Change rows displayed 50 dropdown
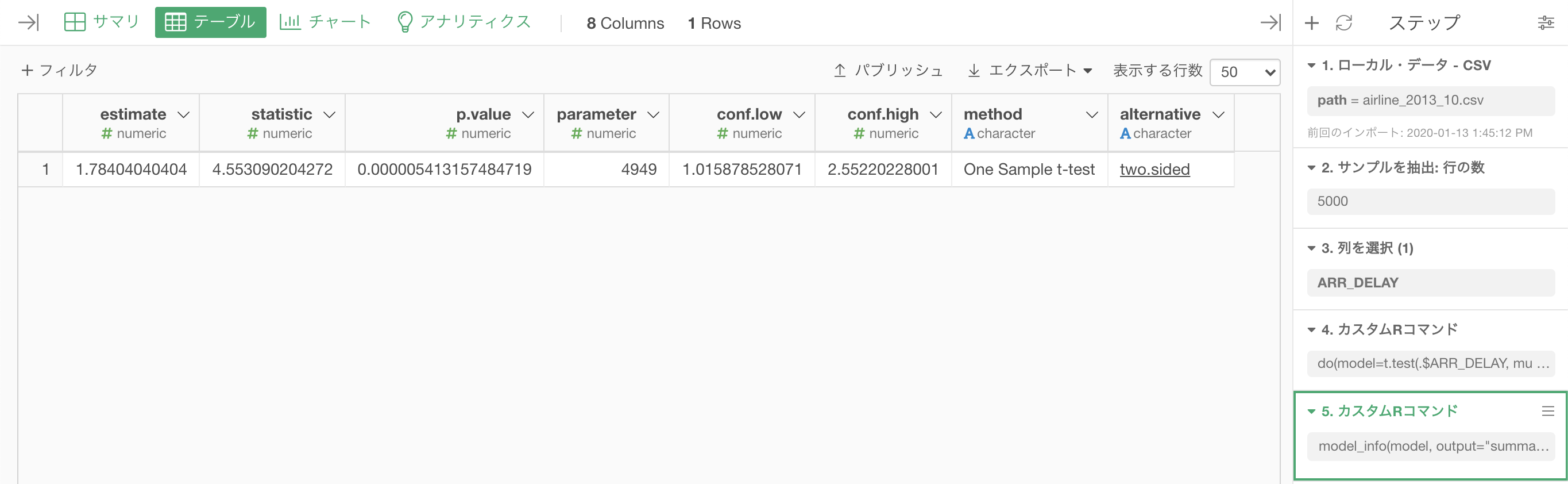Screen dimensions: 1568x484 click(x=1245, y=72)
